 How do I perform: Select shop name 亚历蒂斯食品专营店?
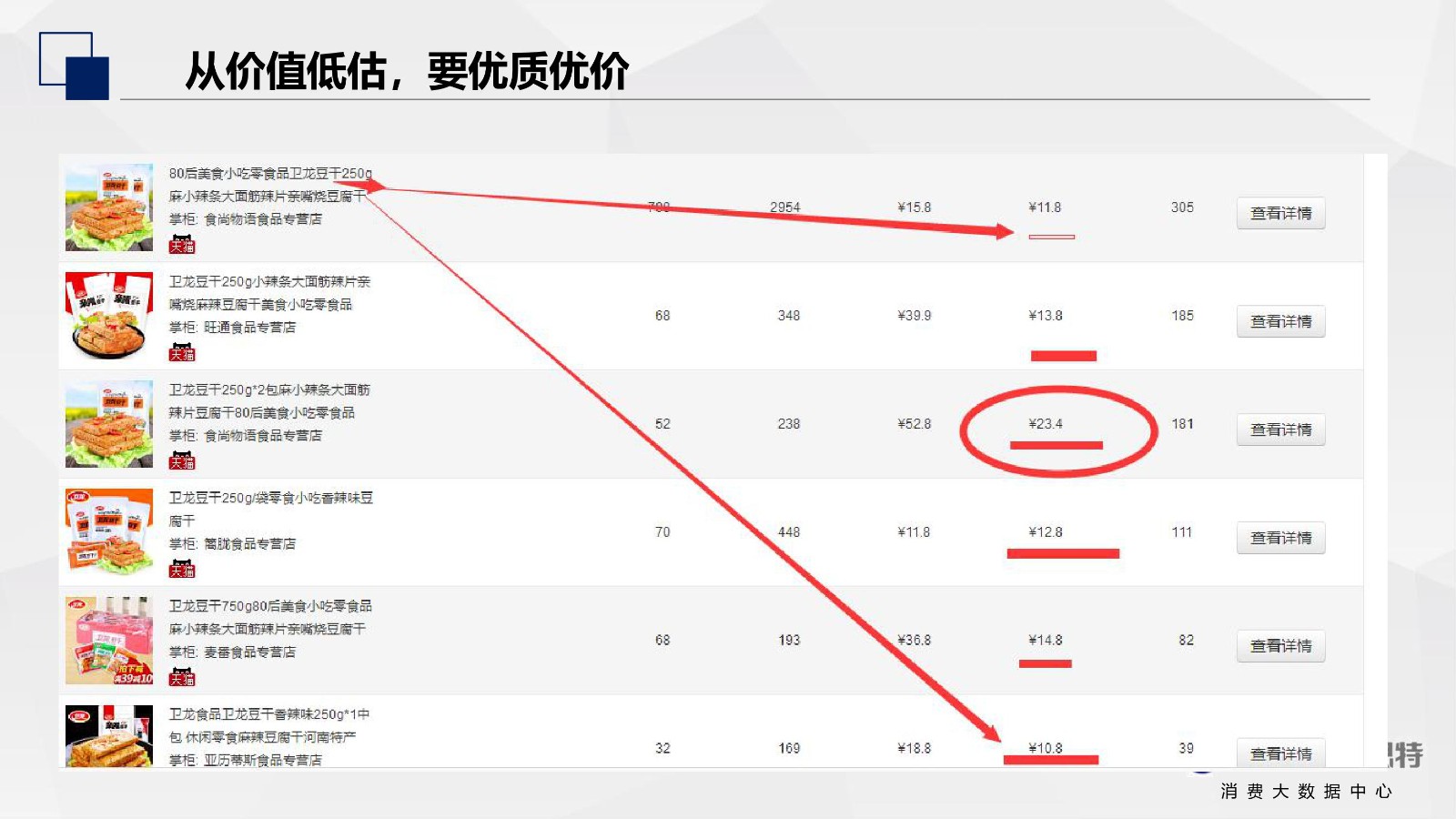262,760
